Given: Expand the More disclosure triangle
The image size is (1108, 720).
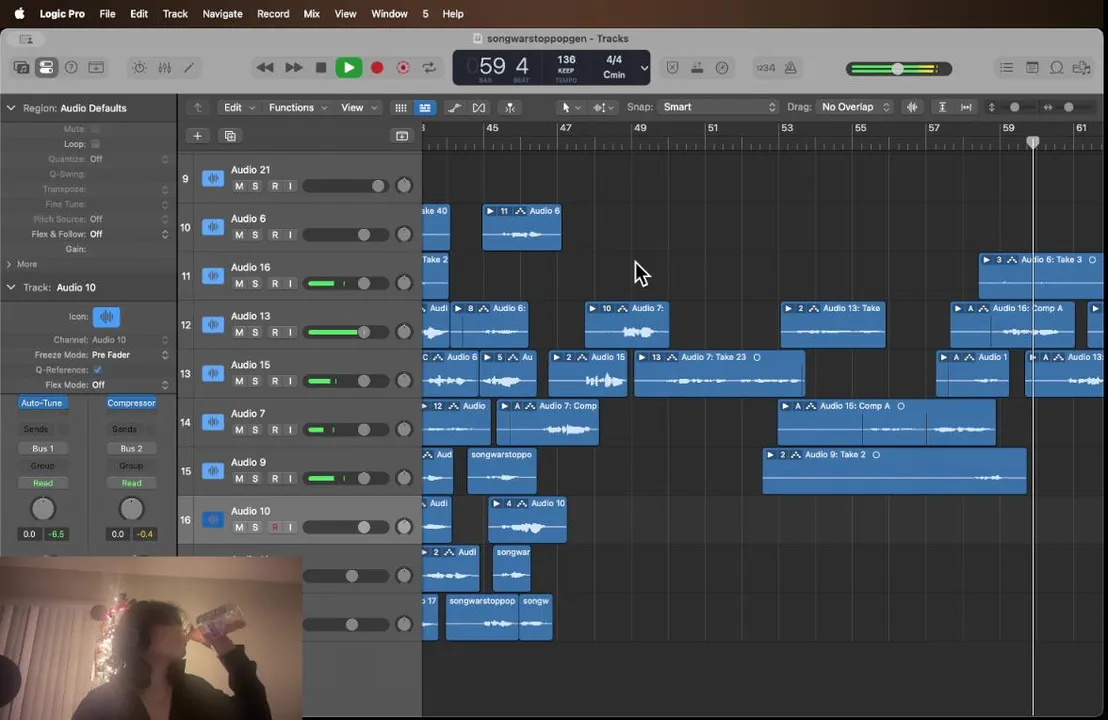Looking at the screenshot, I should click(x=8, y=264).
